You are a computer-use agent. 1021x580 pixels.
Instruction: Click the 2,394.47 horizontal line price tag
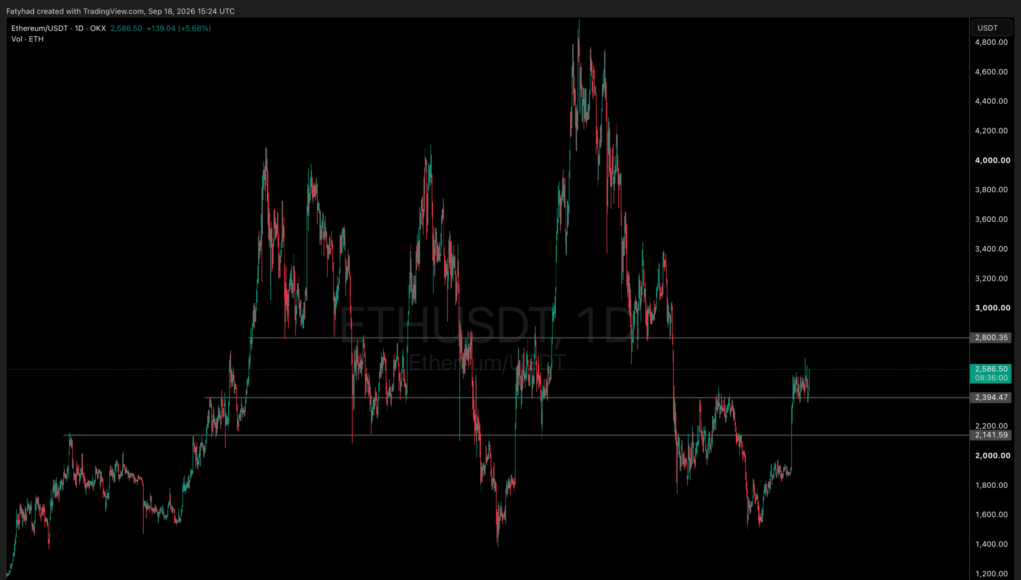[991, 398]
